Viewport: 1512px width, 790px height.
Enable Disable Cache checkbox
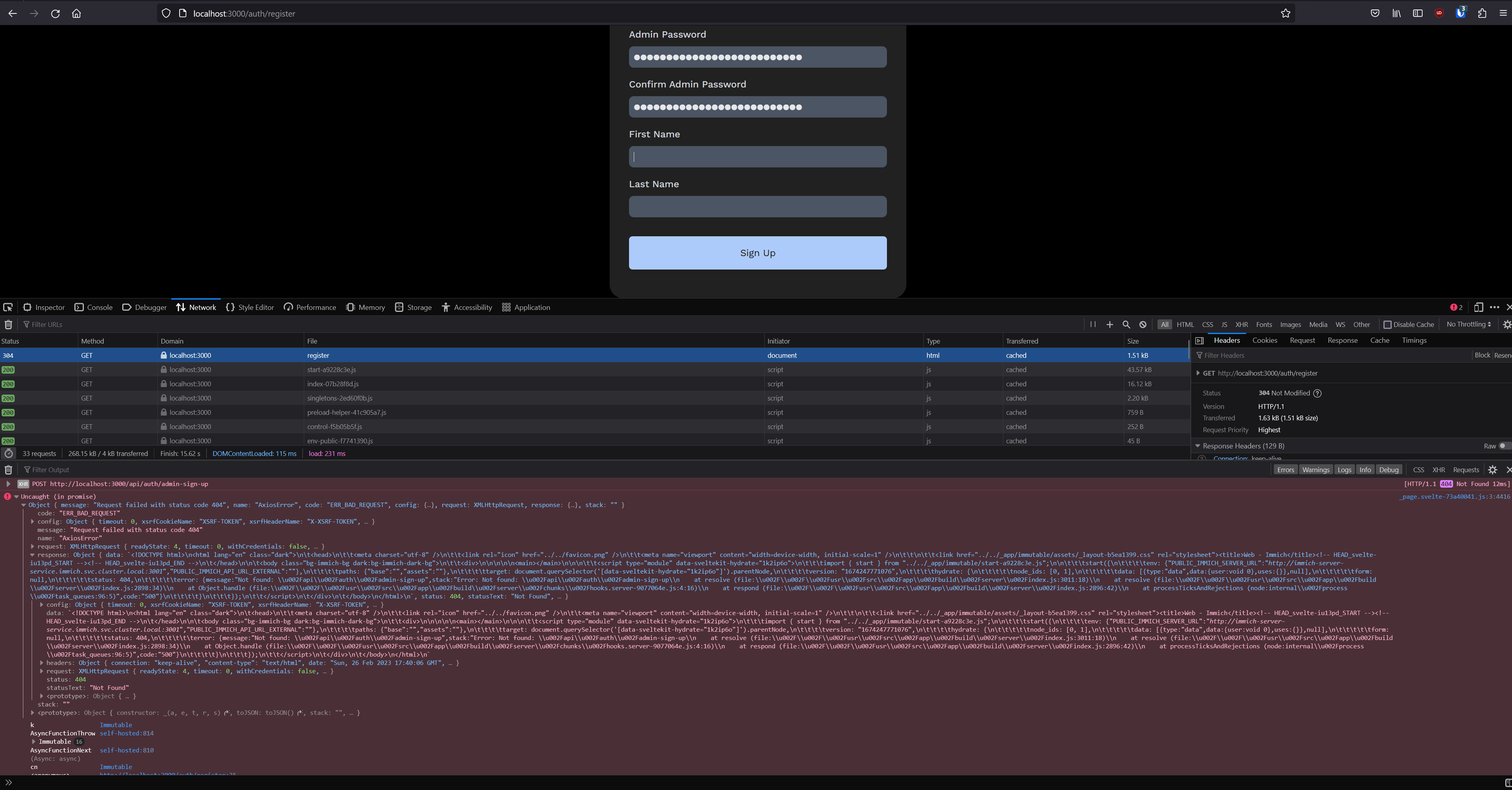[x=1387, y=324]
